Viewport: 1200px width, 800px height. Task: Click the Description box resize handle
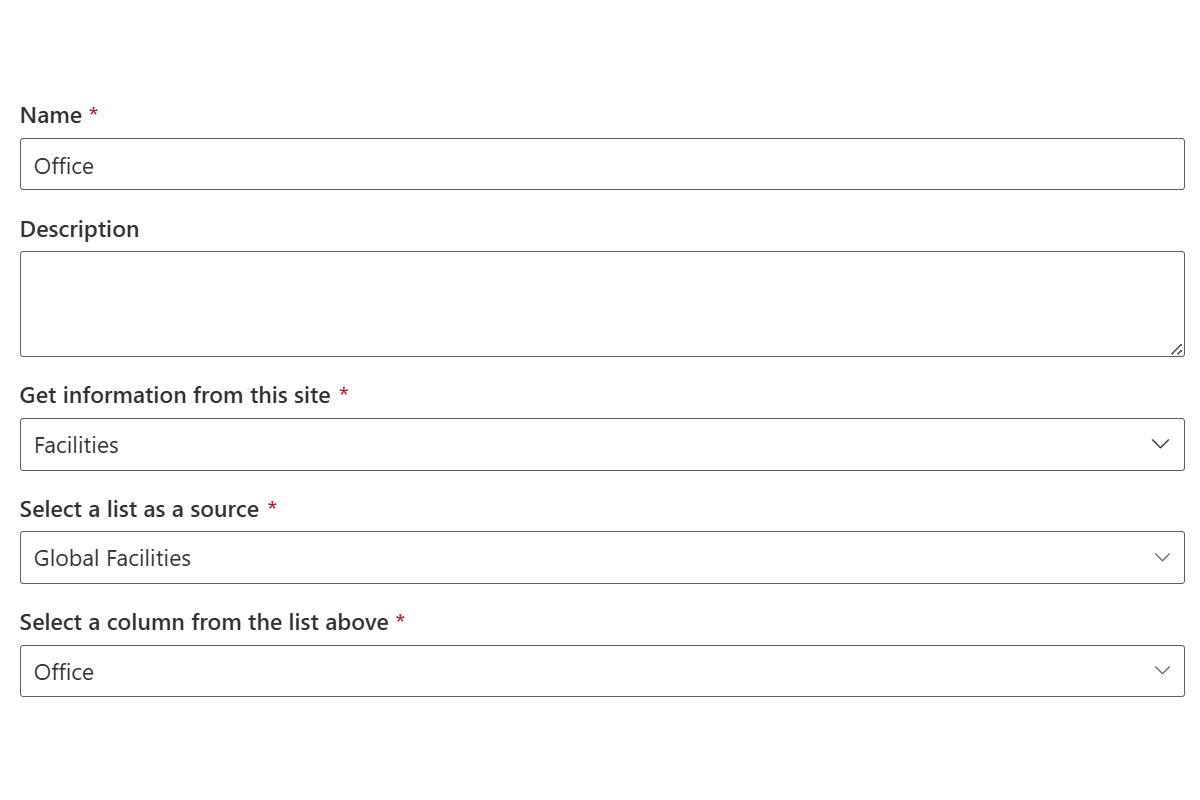[x=1176, y=349]
